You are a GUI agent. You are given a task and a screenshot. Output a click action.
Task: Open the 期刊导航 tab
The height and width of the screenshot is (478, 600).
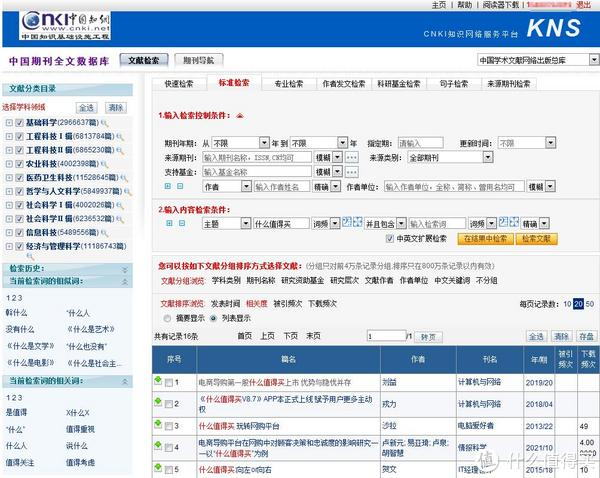(199, 60)
